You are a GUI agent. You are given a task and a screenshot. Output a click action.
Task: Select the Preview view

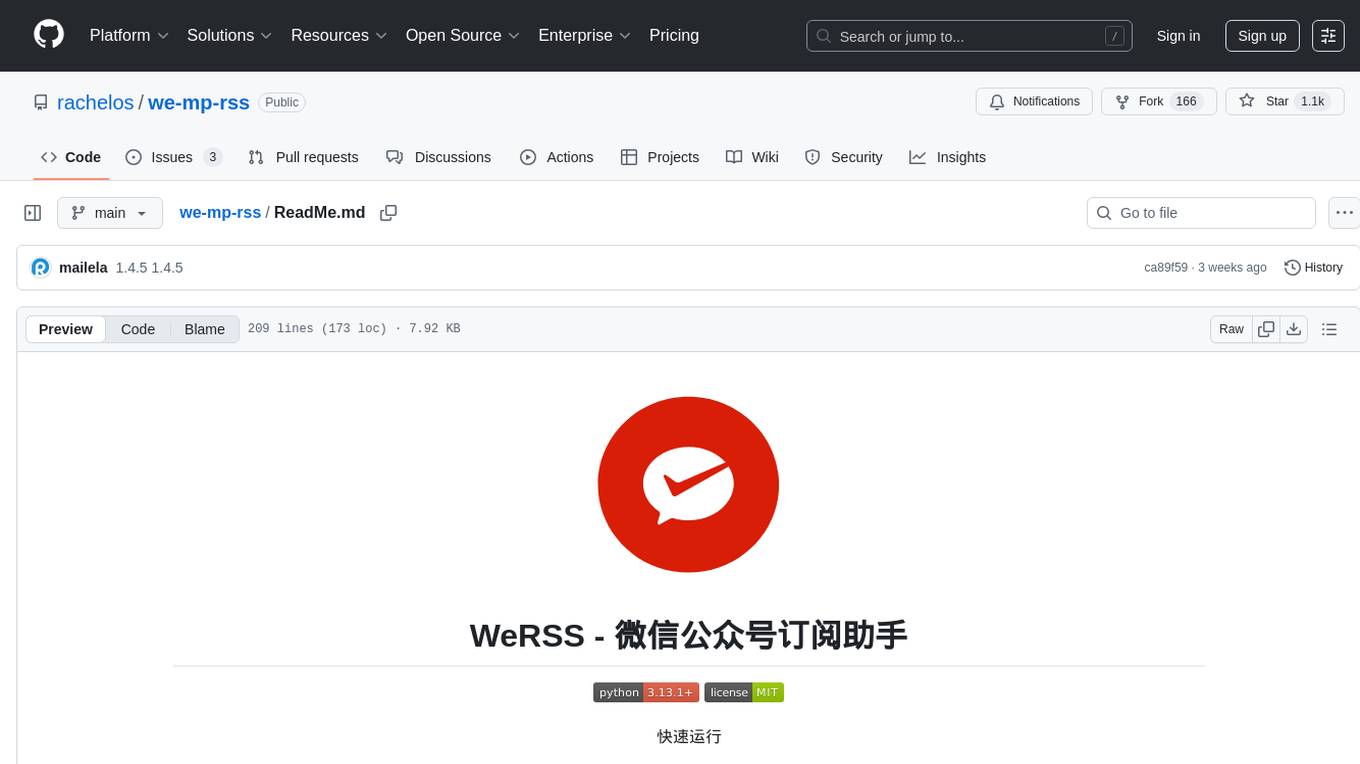point(66,329)
